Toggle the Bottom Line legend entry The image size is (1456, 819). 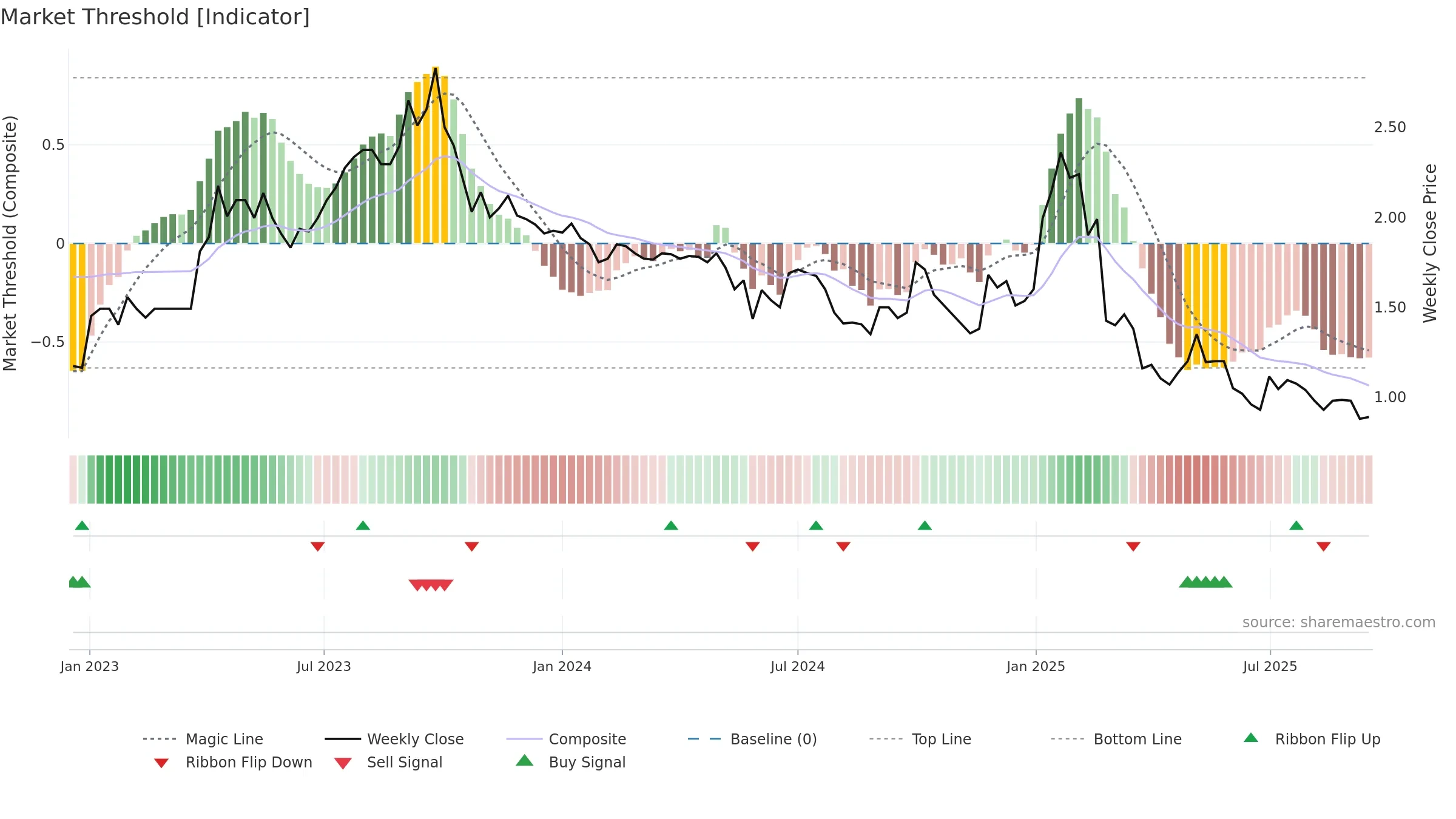tap(1116, 739)
